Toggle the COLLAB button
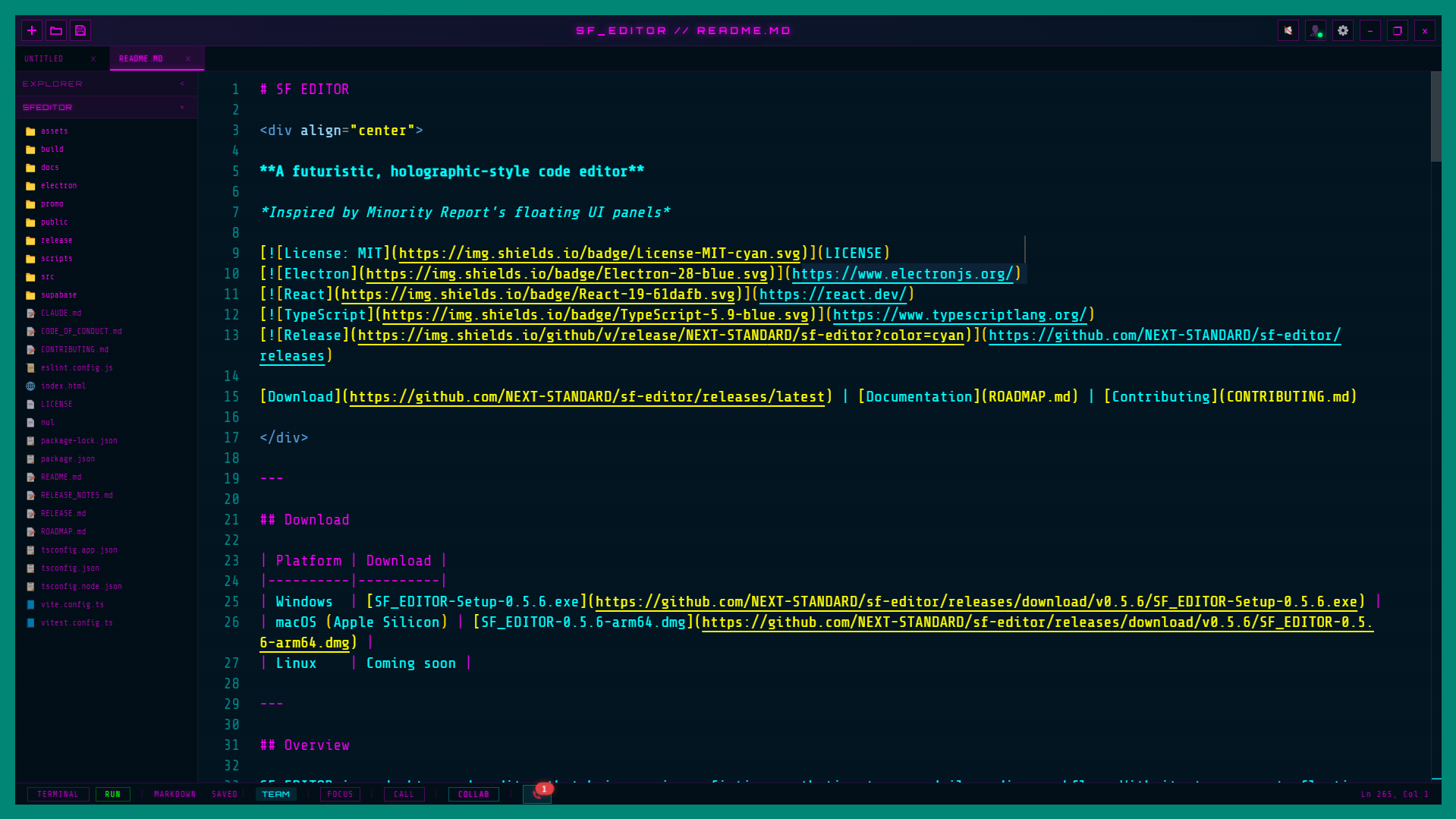1456x819 pixels. click(x=473, y=794)
